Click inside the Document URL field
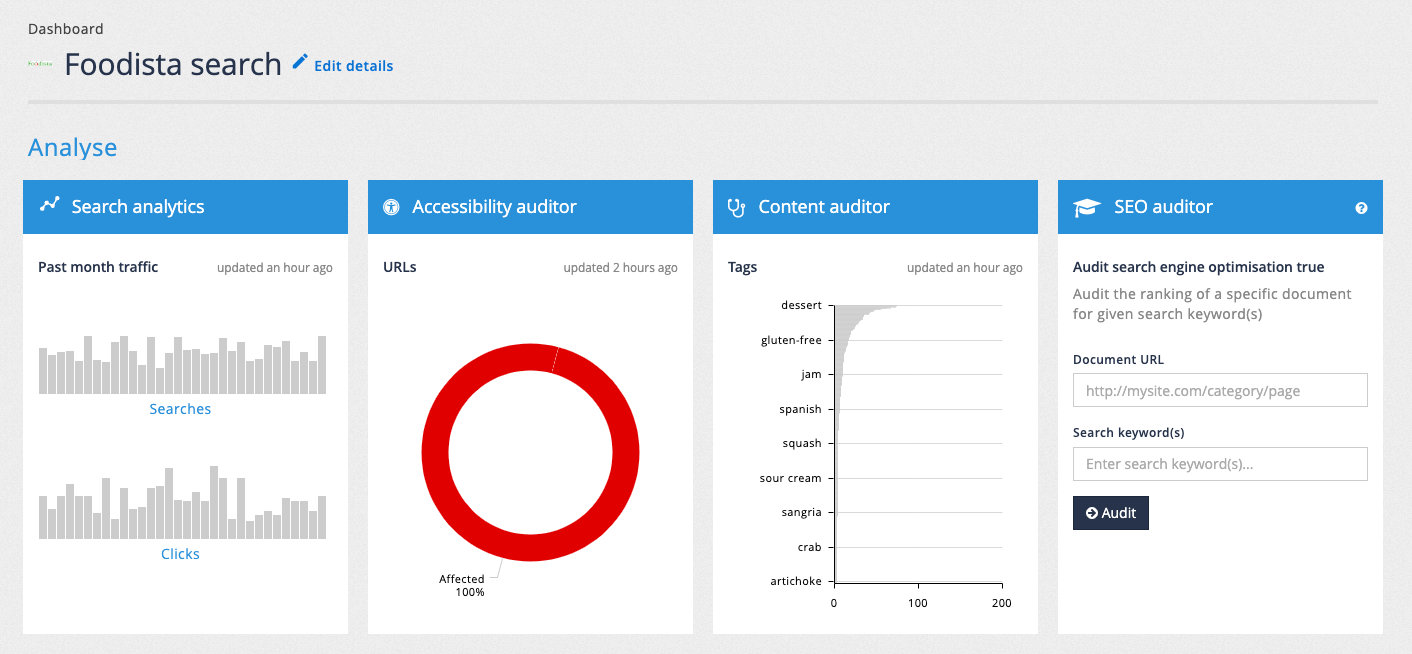Image resolution: width=1412 pixels, height=654 pixels. coord(1219,390)
